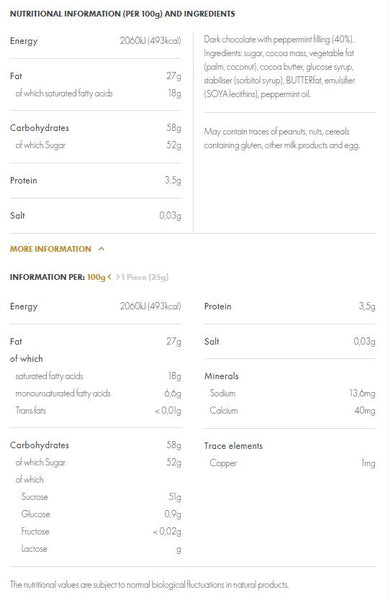Click the top Energy value 2060kJ
388x600 pixels.
coord(150,41)
